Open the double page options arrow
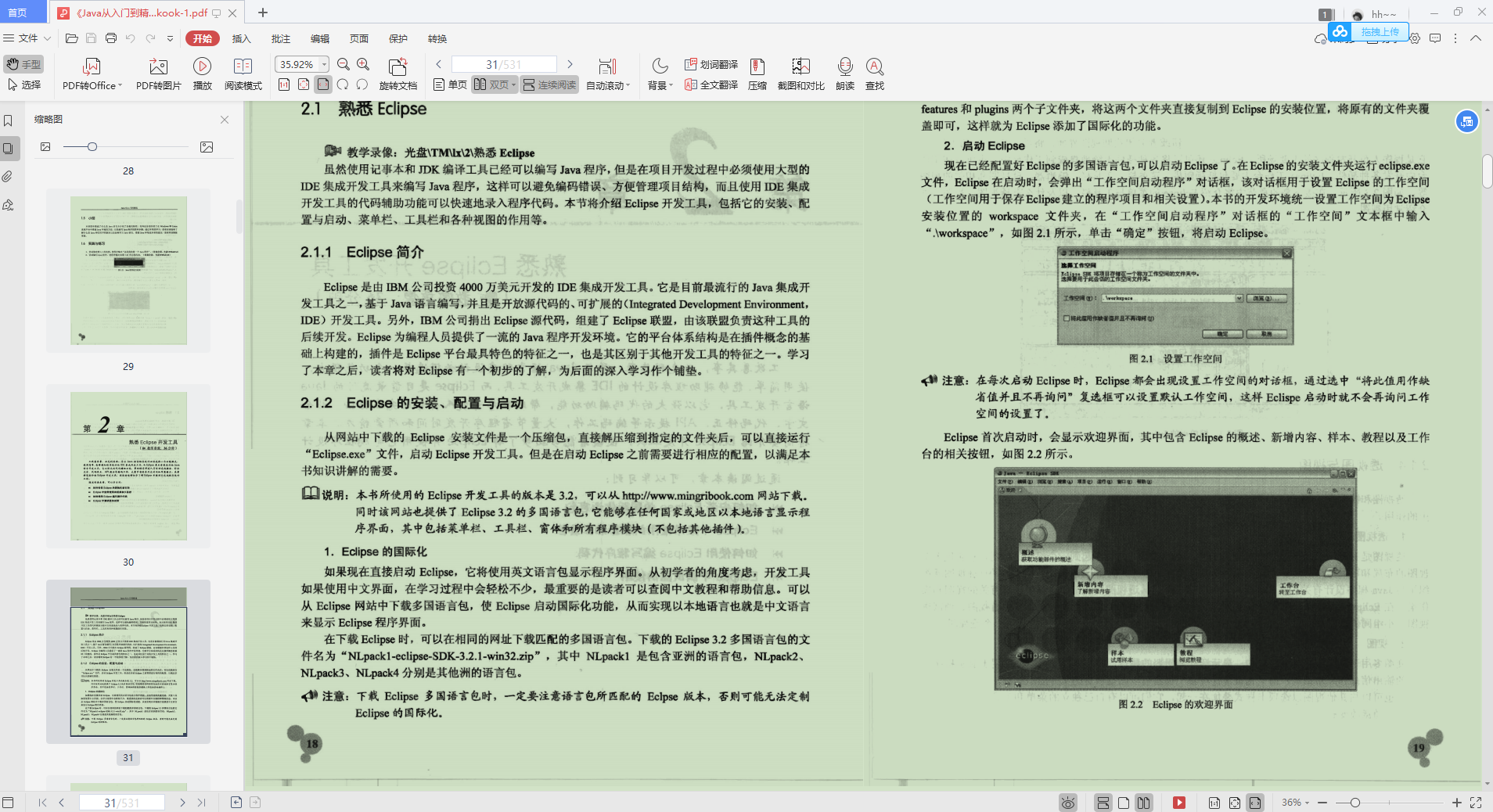This screenshot has width=1493, height=812. [514, 84]
